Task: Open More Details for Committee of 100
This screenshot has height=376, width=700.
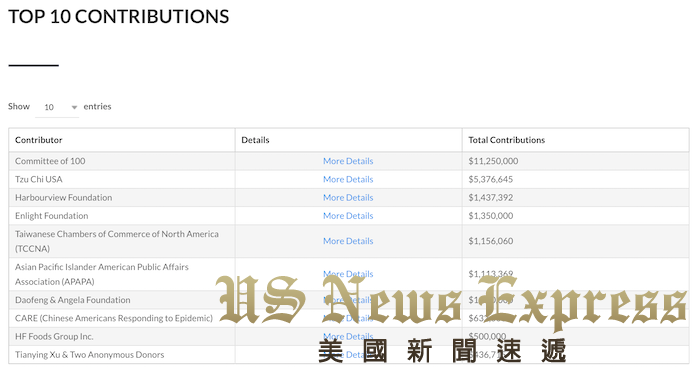Action: click(348, 161)
